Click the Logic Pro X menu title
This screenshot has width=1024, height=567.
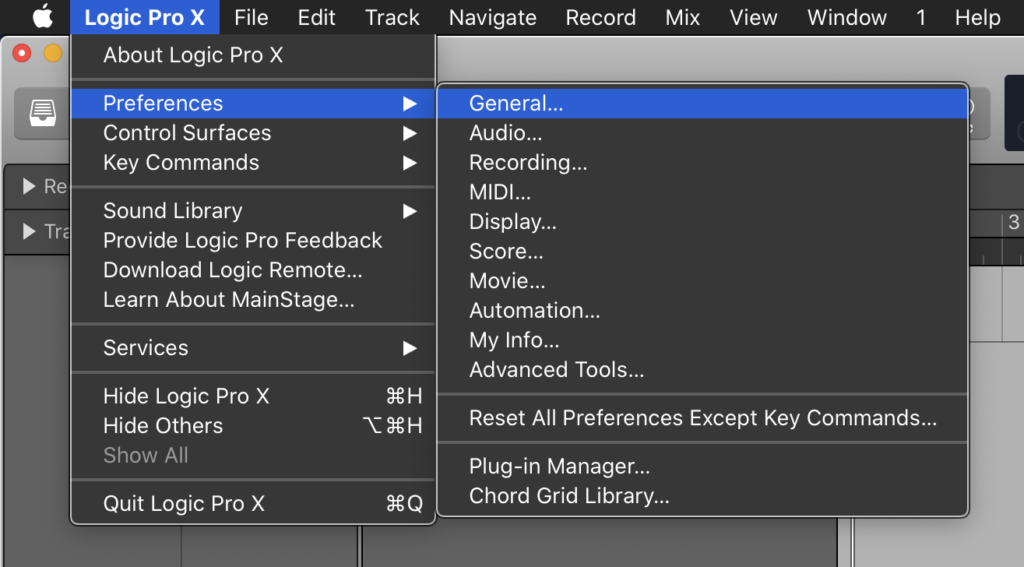pyautogui.click(x=144, y=17)
